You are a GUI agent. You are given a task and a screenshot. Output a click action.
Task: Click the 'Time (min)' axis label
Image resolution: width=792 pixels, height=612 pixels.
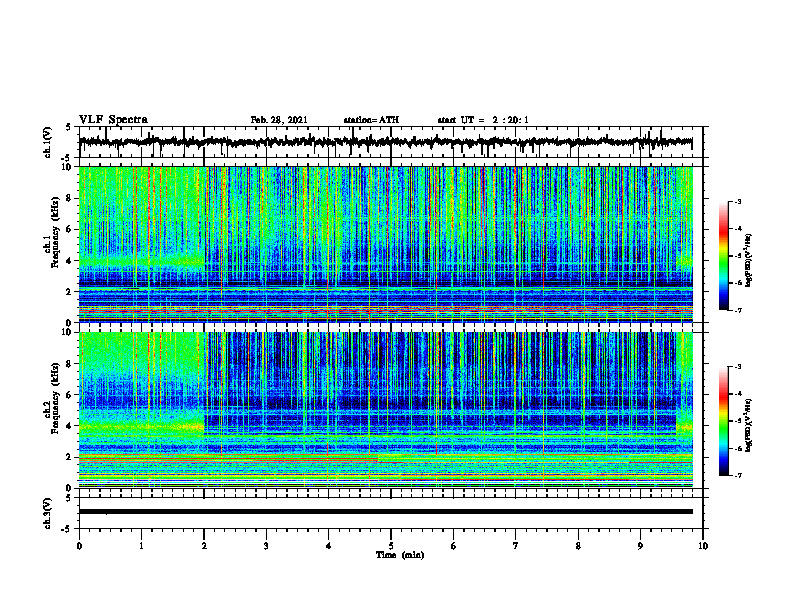pos(400,555)
